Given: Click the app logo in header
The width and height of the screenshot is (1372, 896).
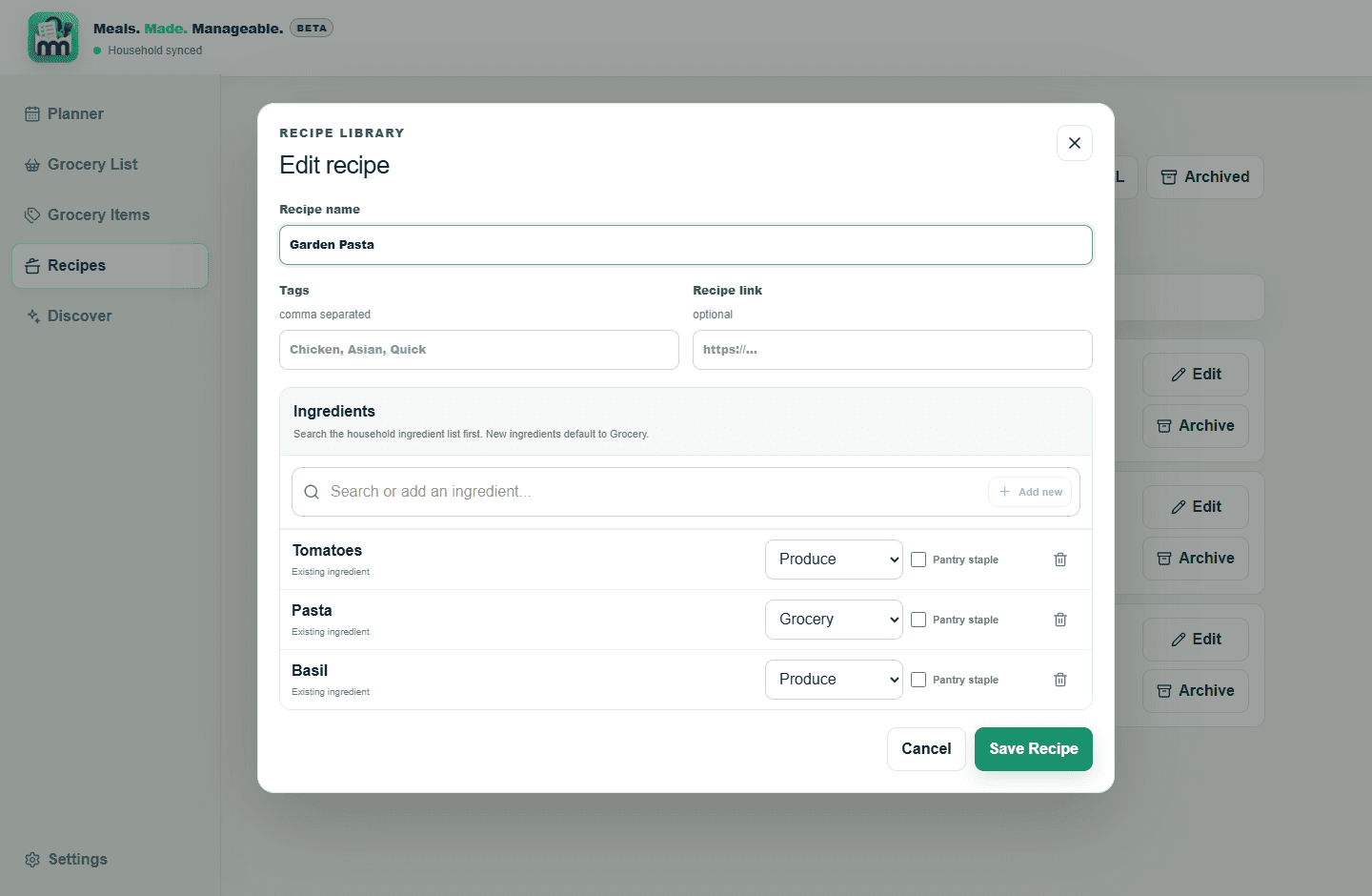Looking at the screenshot, I should (53, 38).
